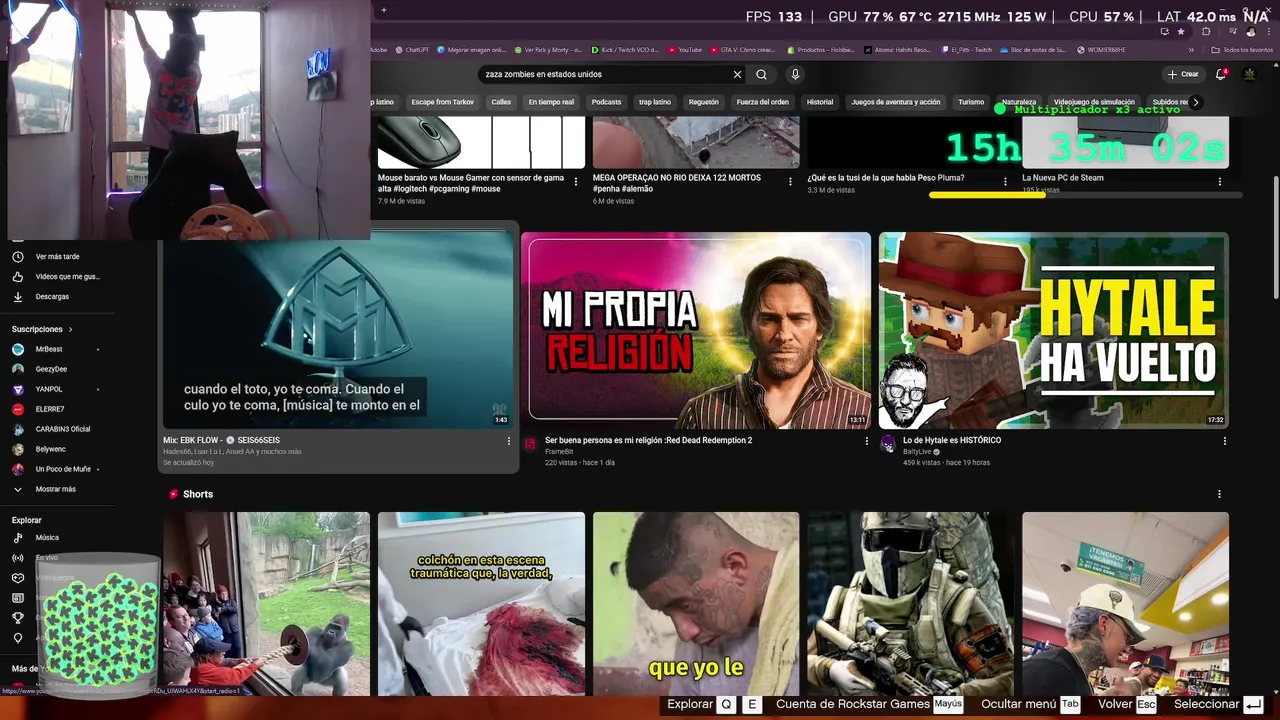Open ChatGPT bookmark
Viewport: 1280px width, 720px height.
click(x=412, y=49)
